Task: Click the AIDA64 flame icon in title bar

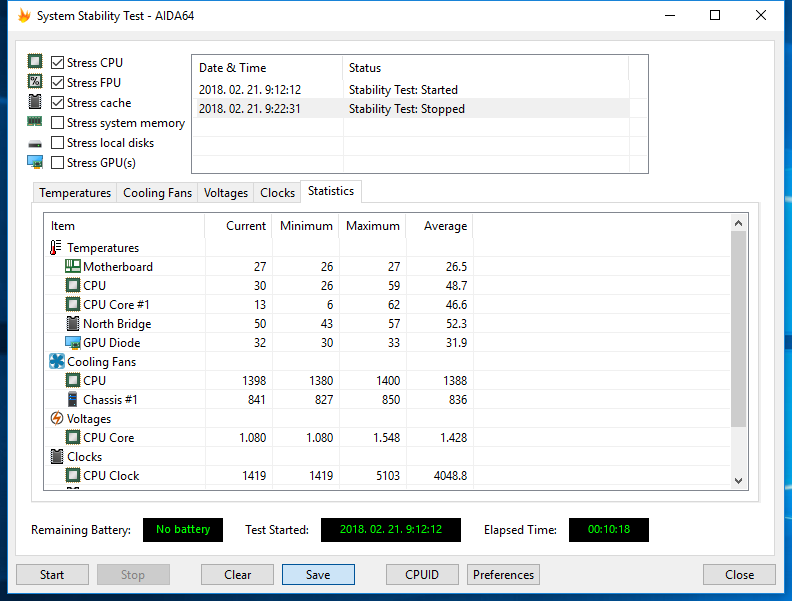Action: (24, 15)
